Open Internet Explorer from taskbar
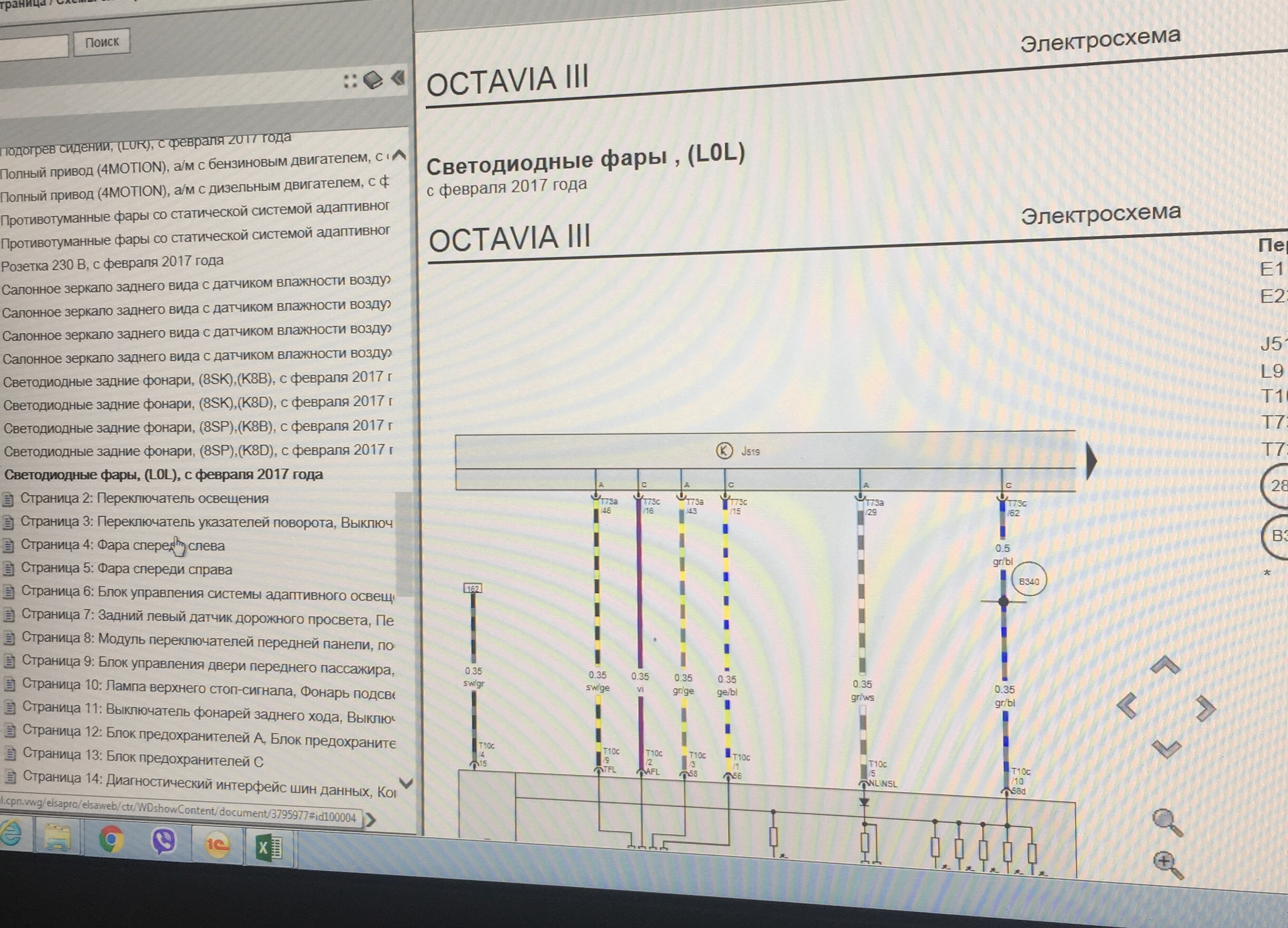The height and width of the screenshot is (928, 1288). click(x=10, y=834)
